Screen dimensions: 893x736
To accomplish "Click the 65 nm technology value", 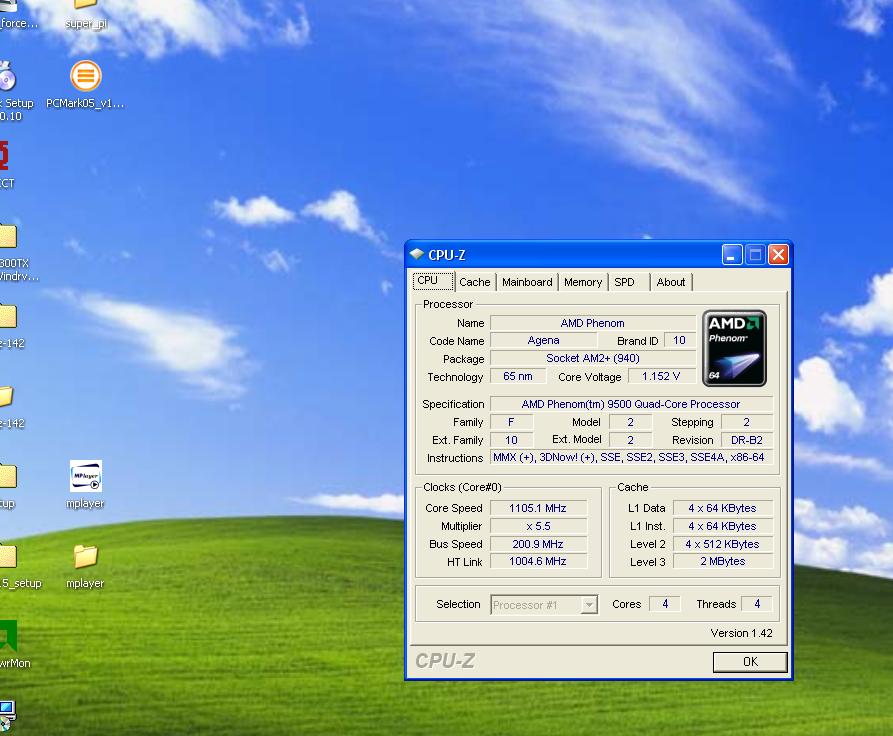I will click(x=518, y=377).
